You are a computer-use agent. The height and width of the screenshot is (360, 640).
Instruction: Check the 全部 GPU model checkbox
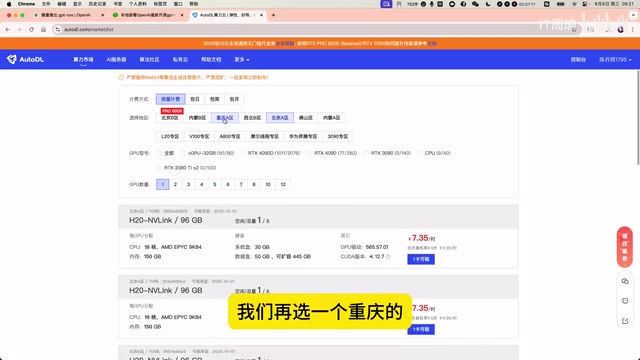[159, 153]
